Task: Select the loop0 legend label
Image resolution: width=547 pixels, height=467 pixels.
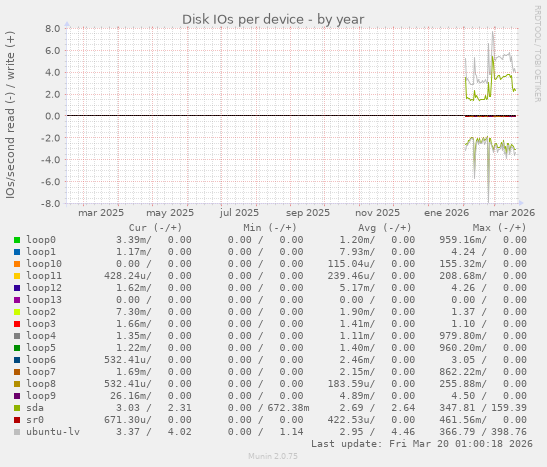Action: (41, 240)
